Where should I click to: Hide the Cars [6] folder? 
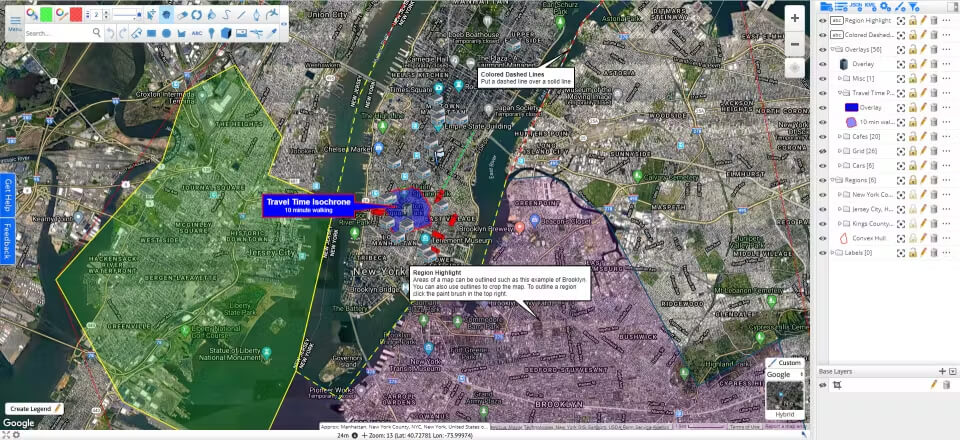pos(822,165)
